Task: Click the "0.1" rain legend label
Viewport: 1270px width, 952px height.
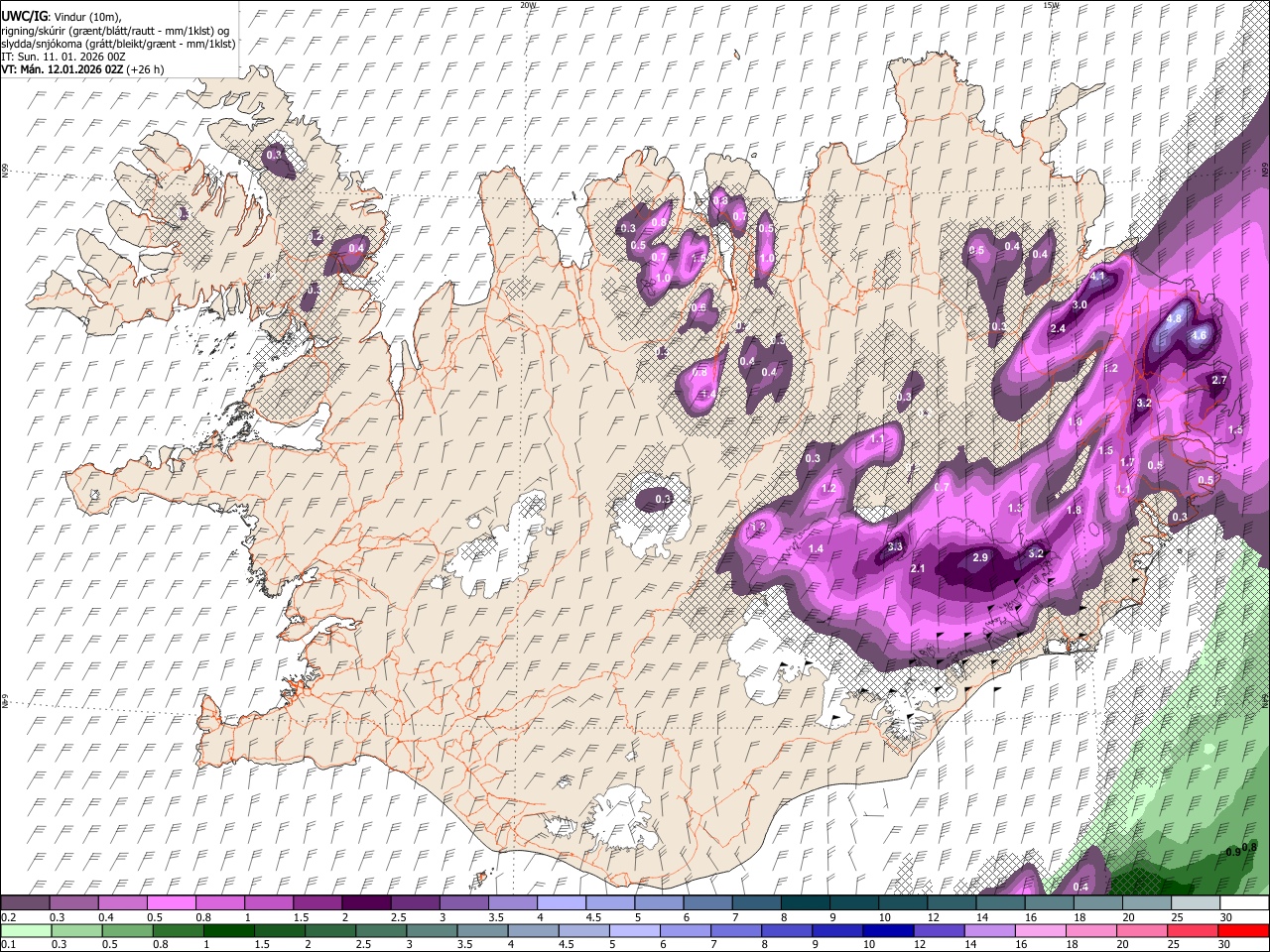Action: pyautogui.click(x=8, y=944)
